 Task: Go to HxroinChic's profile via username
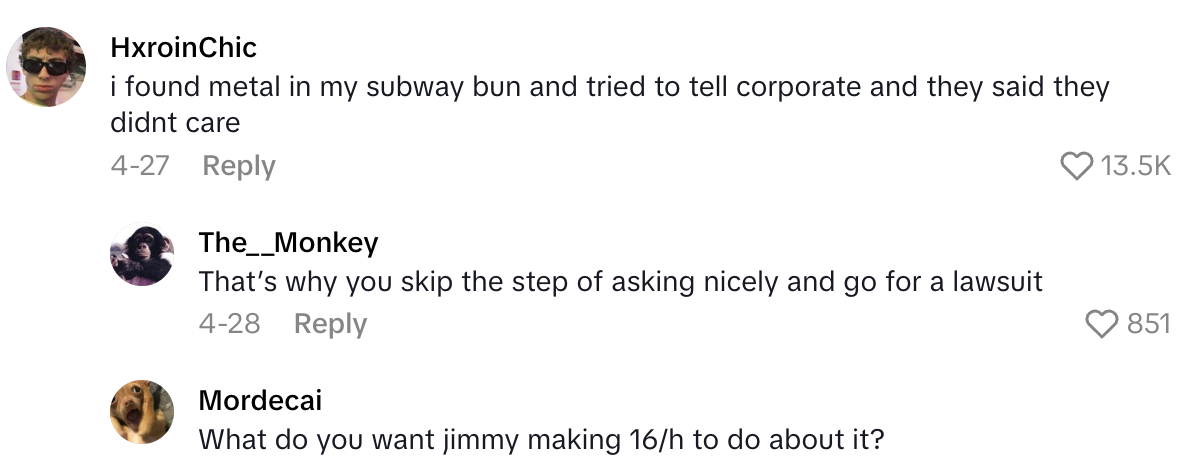coord(183,47)
